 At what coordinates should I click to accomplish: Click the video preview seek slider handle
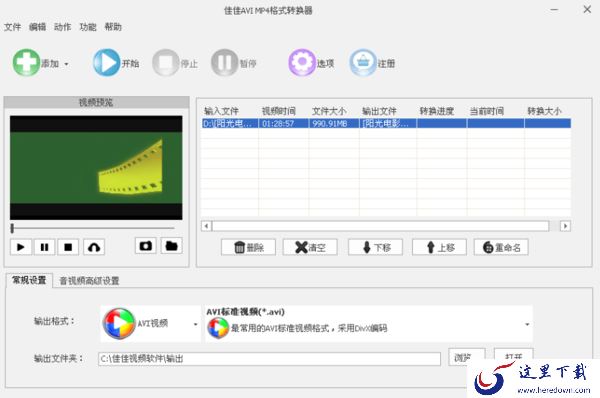pyautogui.click(x=12, y=228)
